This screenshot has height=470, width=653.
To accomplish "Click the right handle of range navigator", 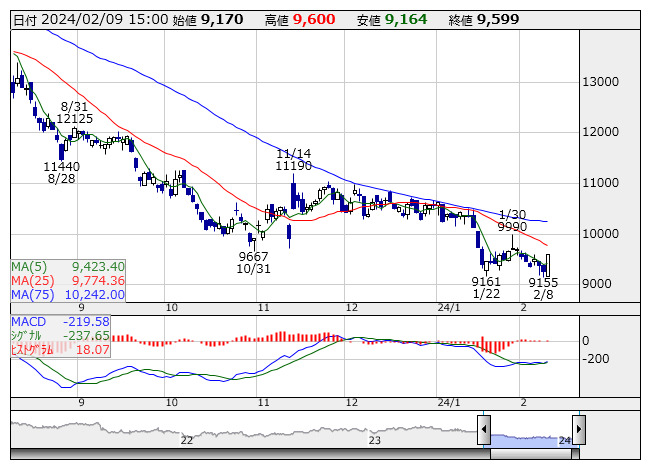I will 578,432.
